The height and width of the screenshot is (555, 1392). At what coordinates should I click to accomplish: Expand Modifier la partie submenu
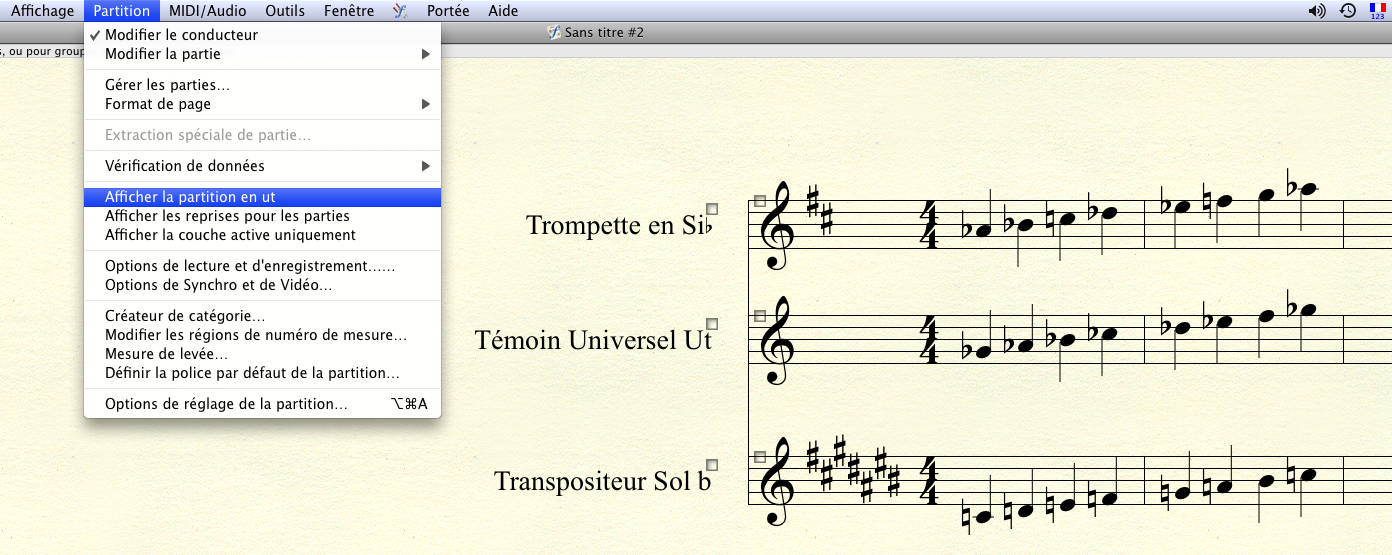point(262,54)
